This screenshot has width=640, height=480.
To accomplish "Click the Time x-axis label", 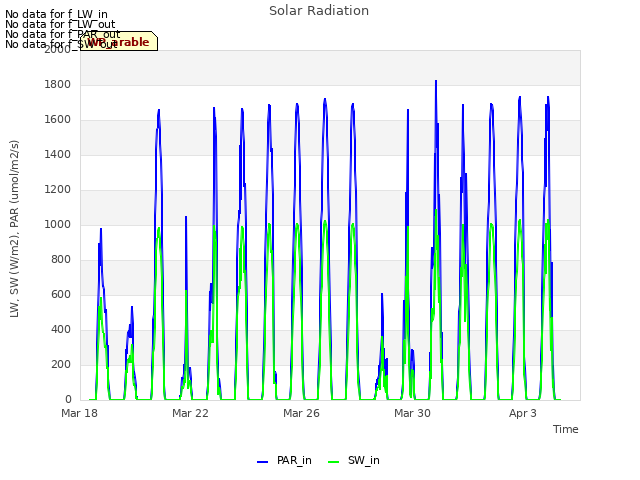I will (565, 429).
